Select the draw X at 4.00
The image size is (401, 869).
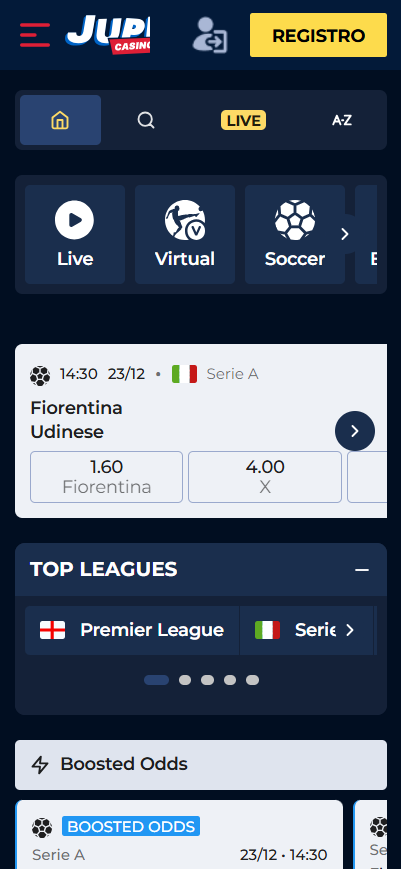(265, 477)
